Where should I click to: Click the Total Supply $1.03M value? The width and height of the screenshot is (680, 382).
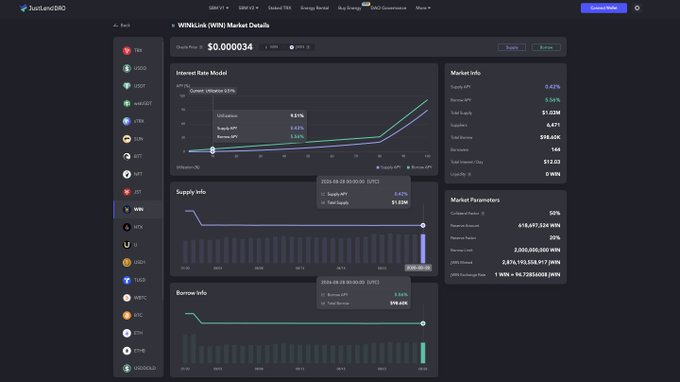[x=551, y=113]
